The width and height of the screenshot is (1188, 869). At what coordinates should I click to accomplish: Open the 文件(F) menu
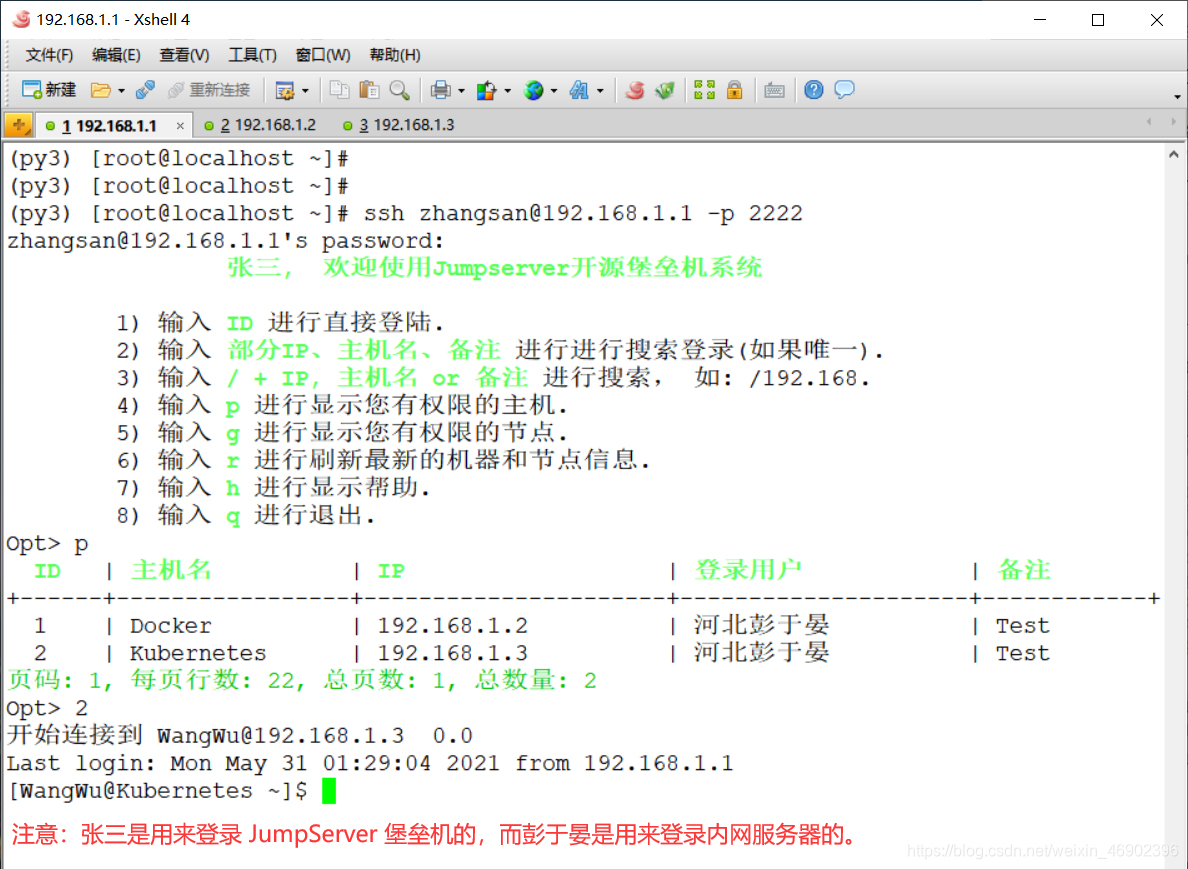click(x=49, y=55)
